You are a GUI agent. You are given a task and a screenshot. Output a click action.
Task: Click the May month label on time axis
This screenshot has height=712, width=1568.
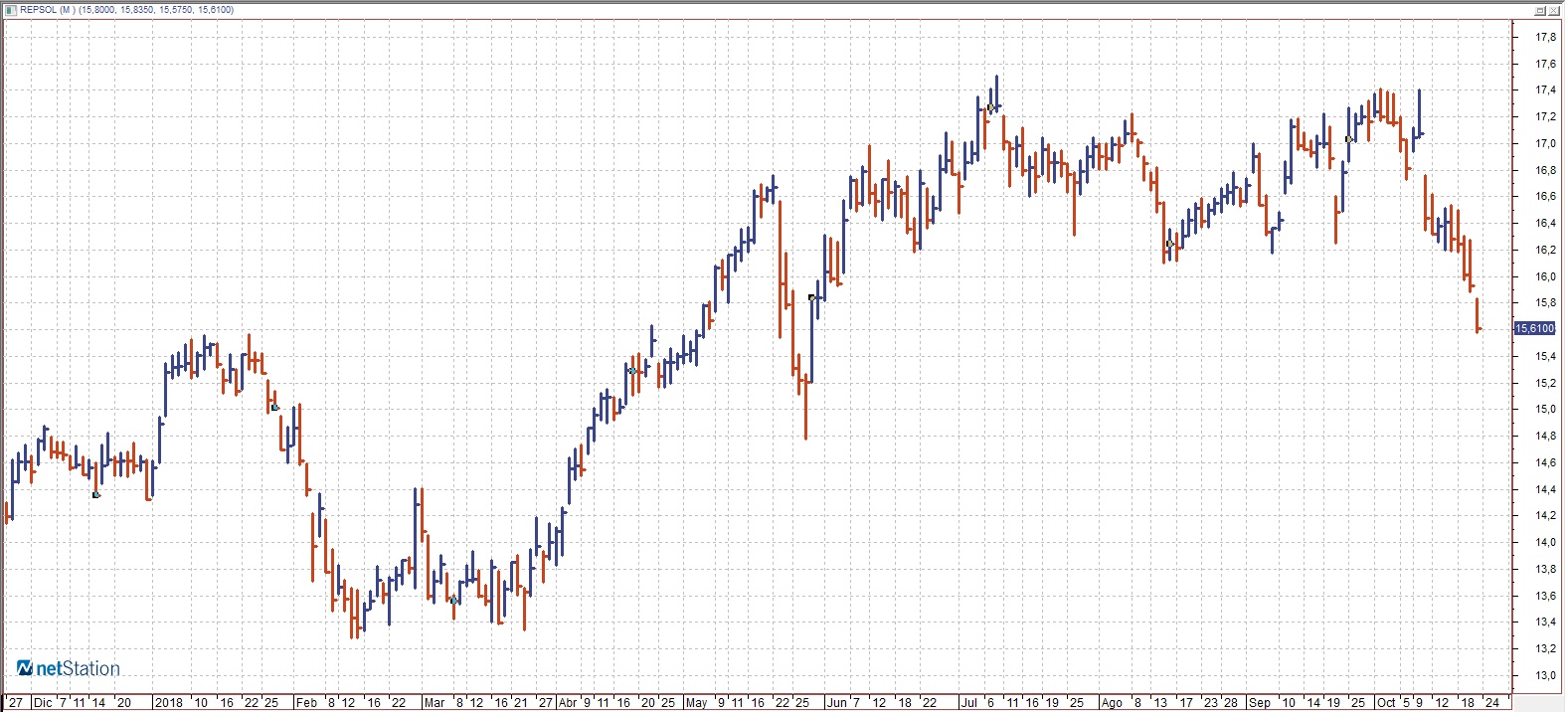pos(696,702)
